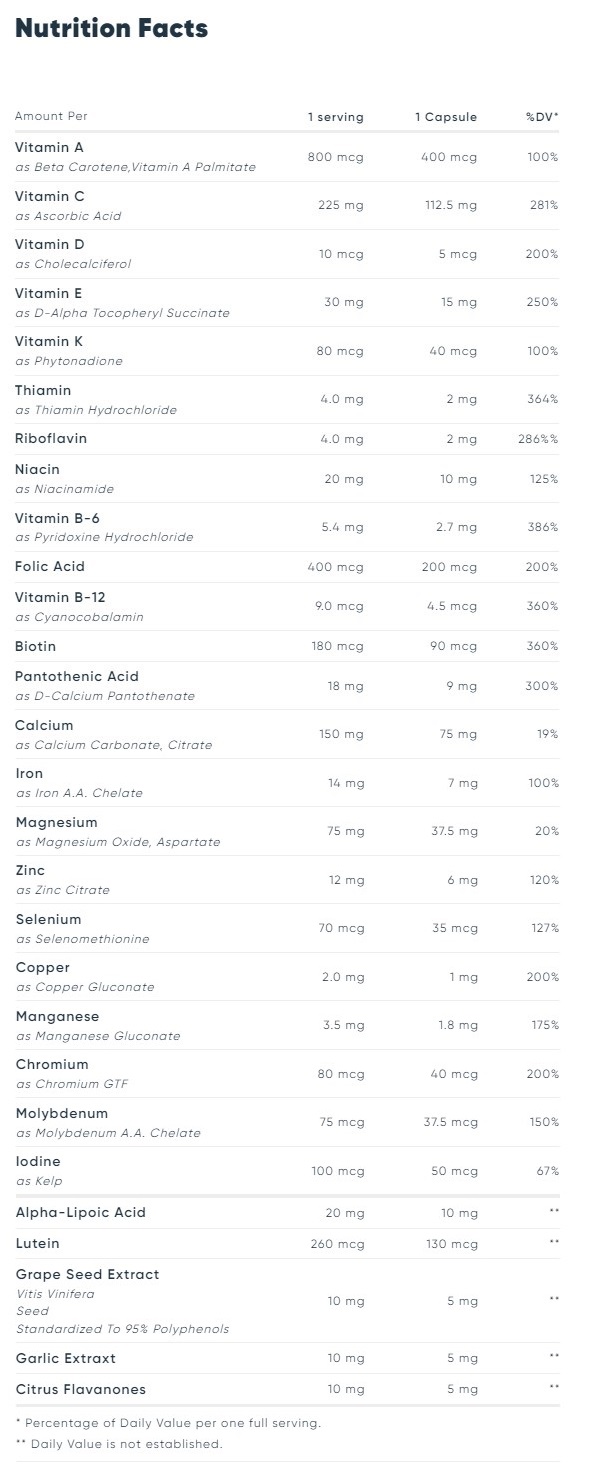Viewport: 590px width, 1483px height.
Task: Click the Nutrition Facts heading
Action: (112, 29)
